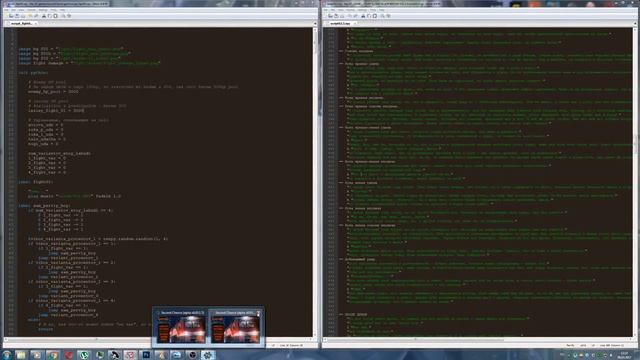Image resolution: width=640 pixels, height=360 pixels.
Task: Click Save icon in right editor toolbar
Action: click(x=336, y=16)
